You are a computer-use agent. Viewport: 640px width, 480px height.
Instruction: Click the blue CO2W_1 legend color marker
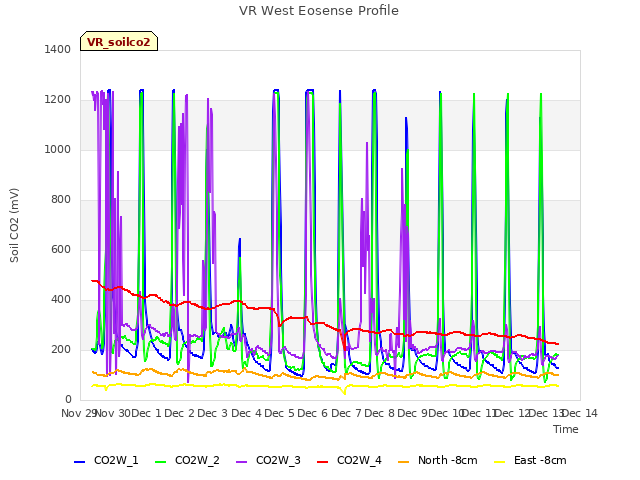click(x=80, y=461)
